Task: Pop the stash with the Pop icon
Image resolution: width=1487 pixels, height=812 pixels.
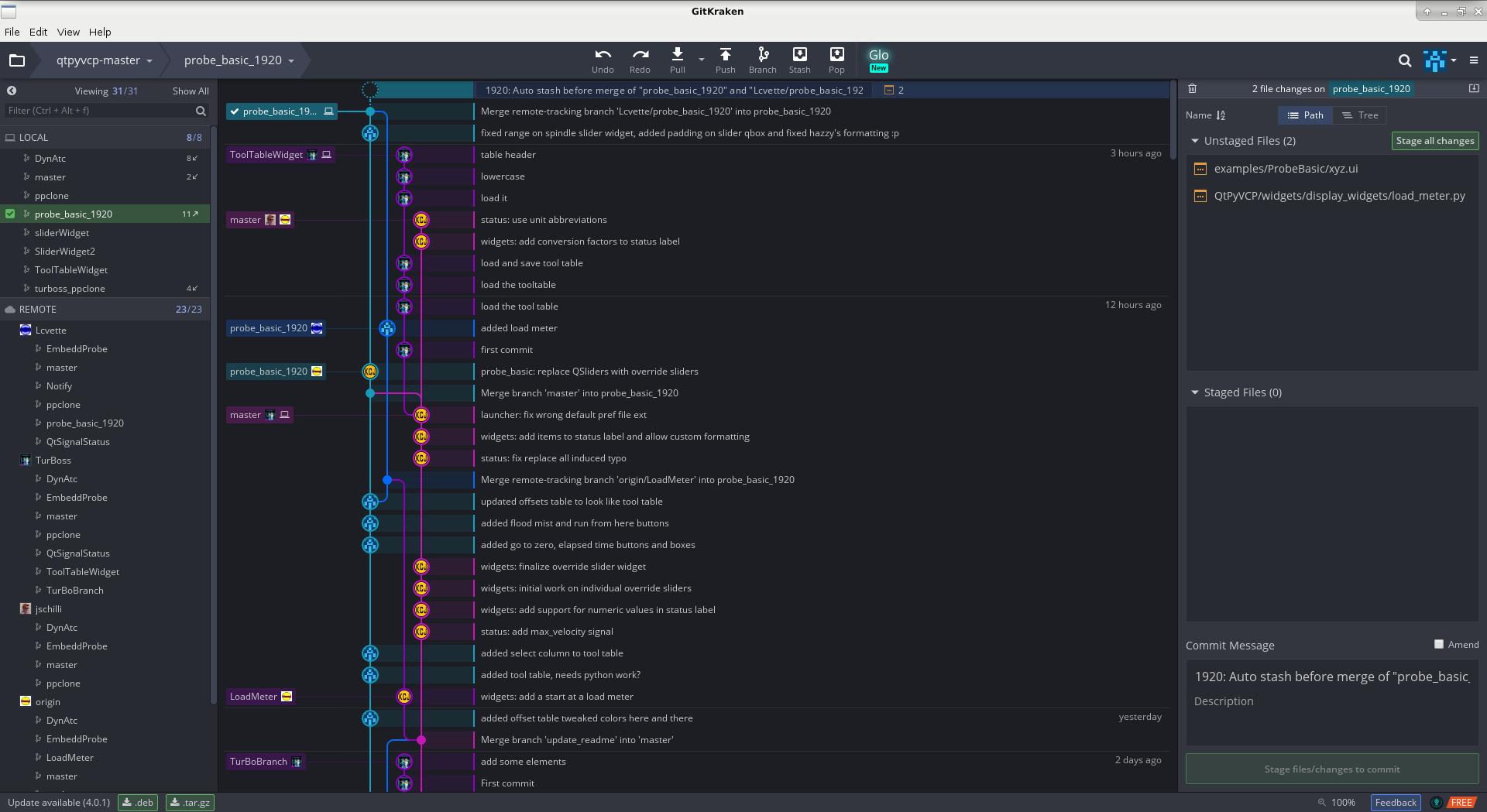Action: (837, 60)
